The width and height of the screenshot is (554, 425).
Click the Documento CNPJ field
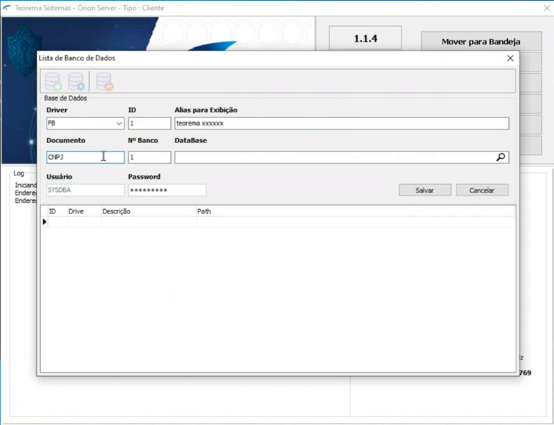coord(85,157)
